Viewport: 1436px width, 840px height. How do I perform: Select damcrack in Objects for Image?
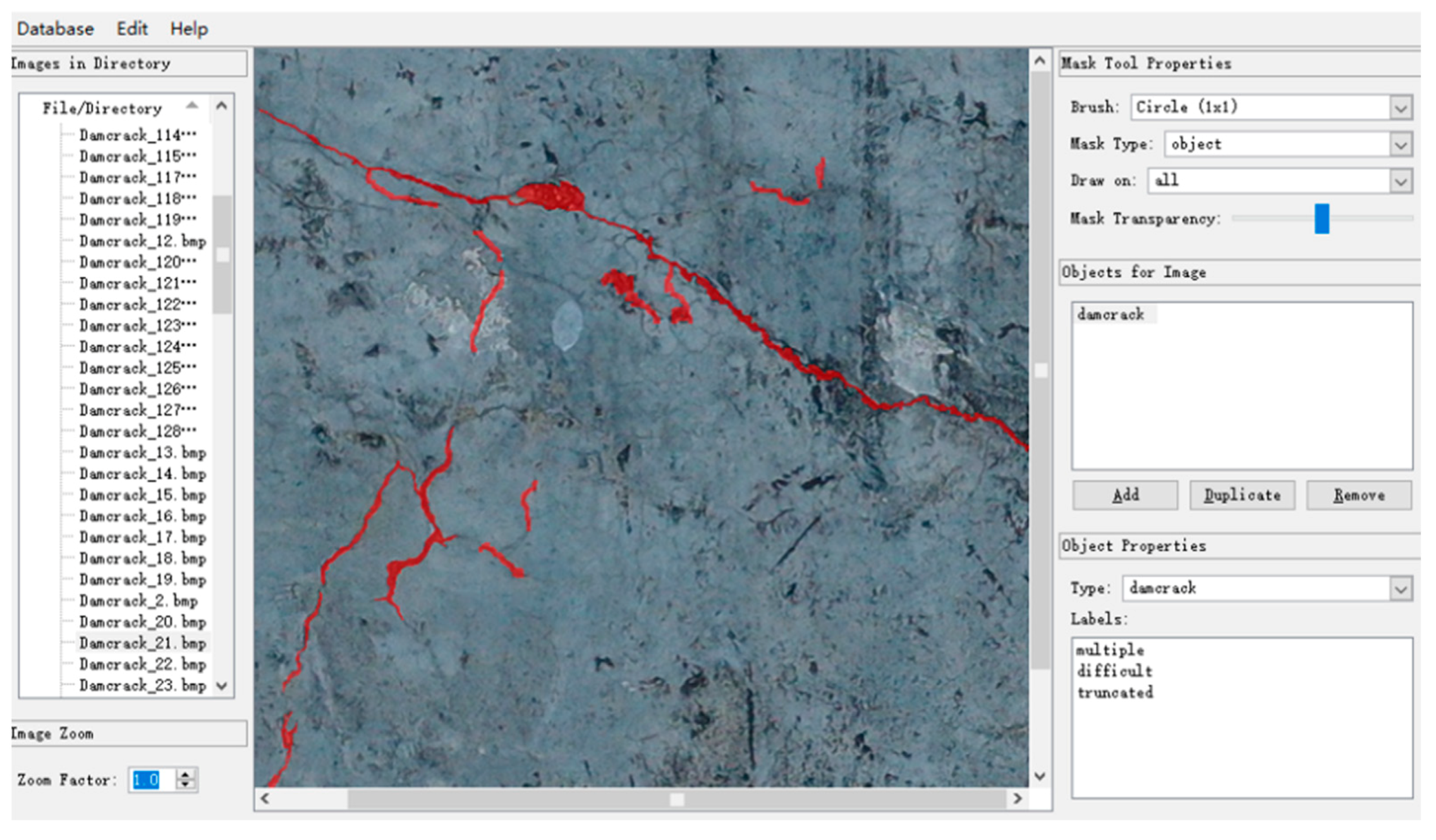click(1110, 314)
